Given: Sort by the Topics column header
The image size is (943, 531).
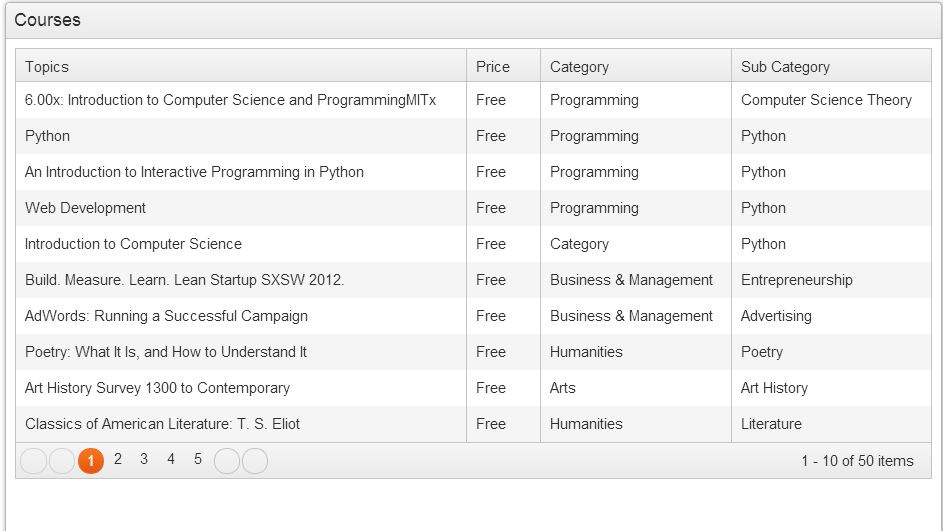Looking at the screenshot, I should point(47,67).
